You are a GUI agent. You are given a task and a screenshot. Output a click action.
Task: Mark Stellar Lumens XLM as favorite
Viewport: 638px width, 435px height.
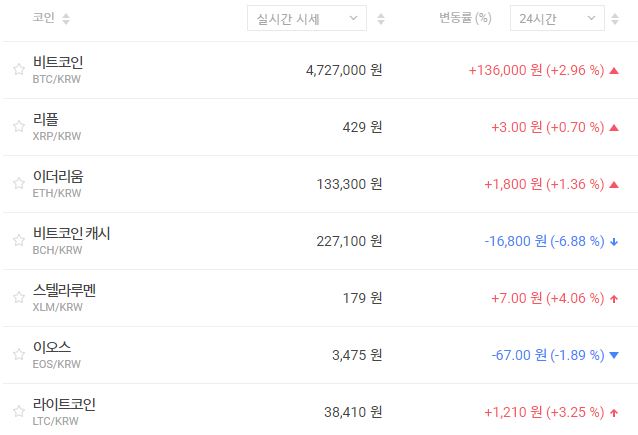click(x=18, y=298)
